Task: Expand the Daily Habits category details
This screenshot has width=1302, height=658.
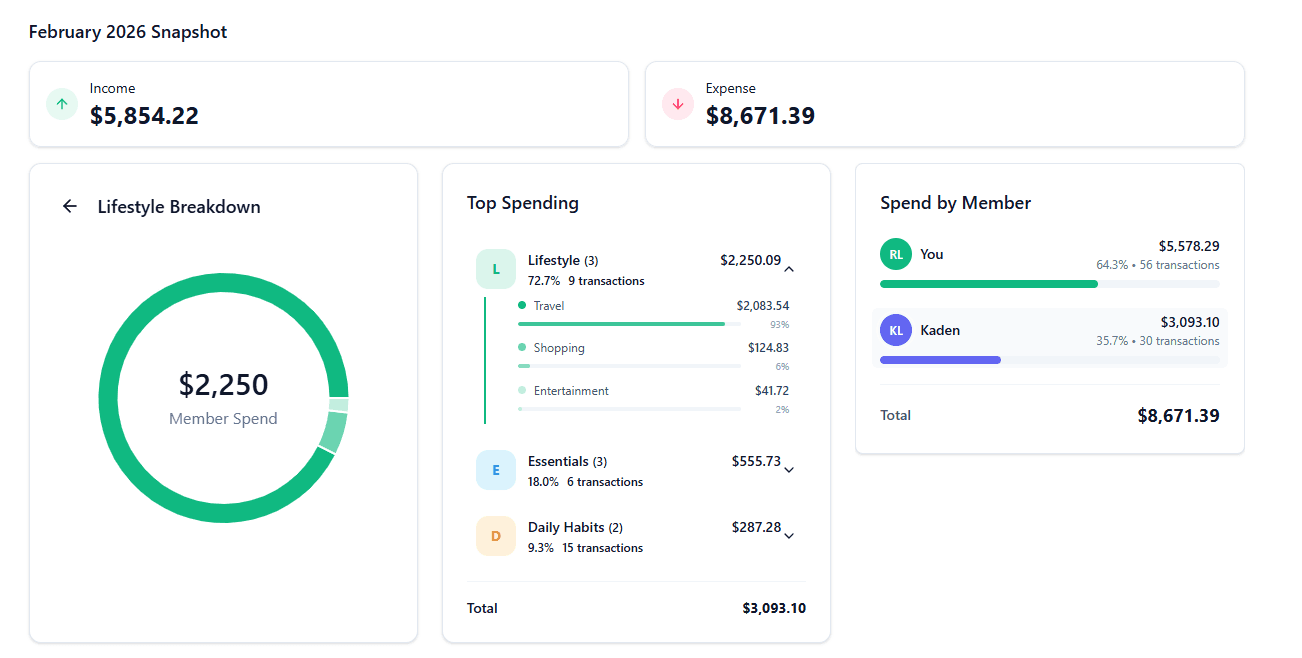Action: click(789, 536)
